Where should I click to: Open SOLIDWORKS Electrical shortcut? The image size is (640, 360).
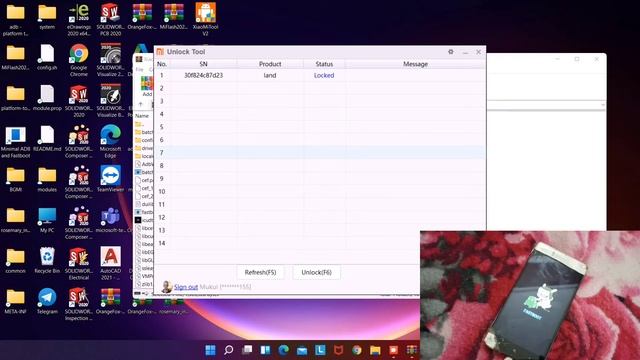tap(79, 263)
